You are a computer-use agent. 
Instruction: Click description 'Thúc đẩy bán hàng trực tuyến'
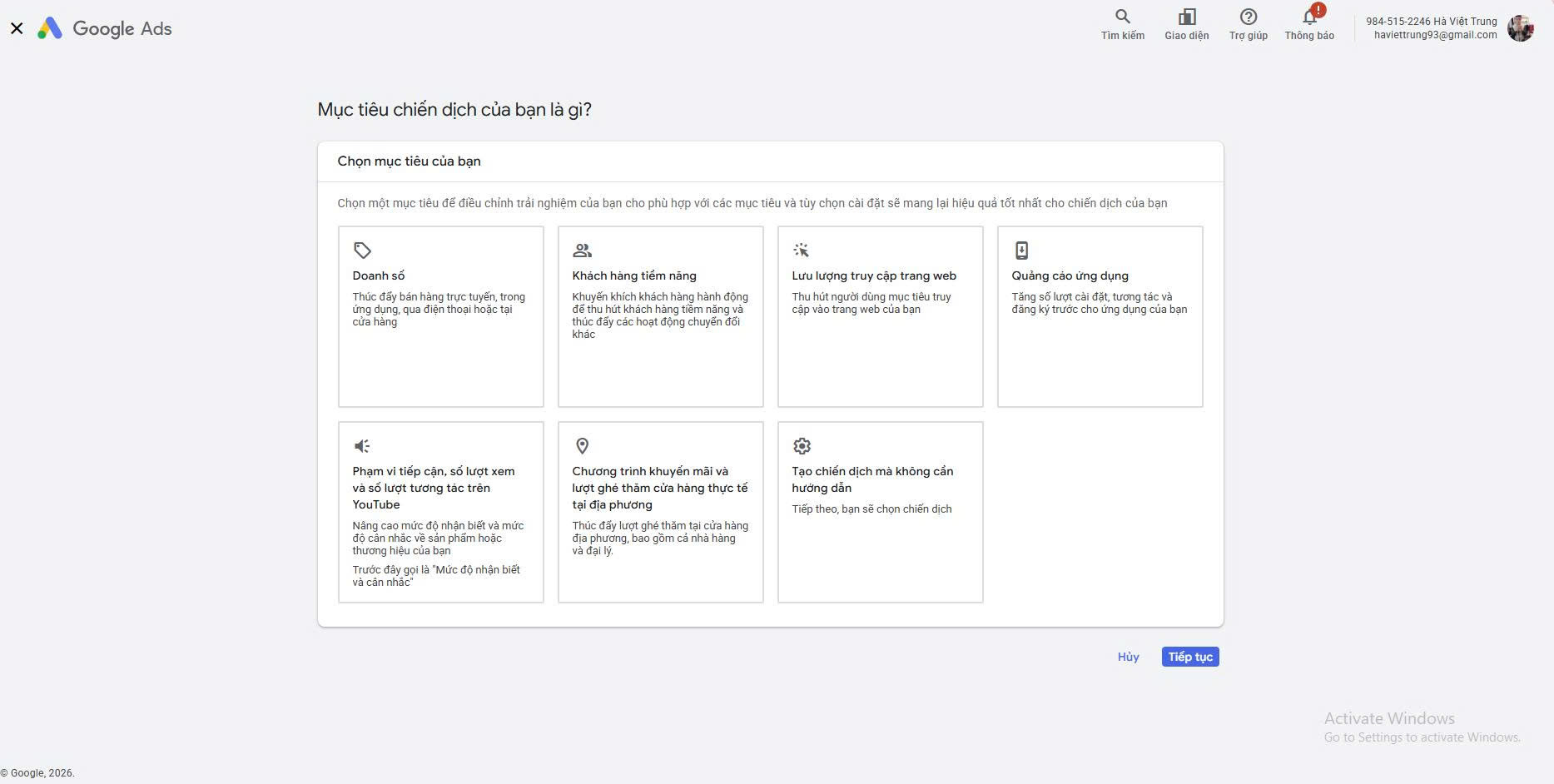click(439, 309)
